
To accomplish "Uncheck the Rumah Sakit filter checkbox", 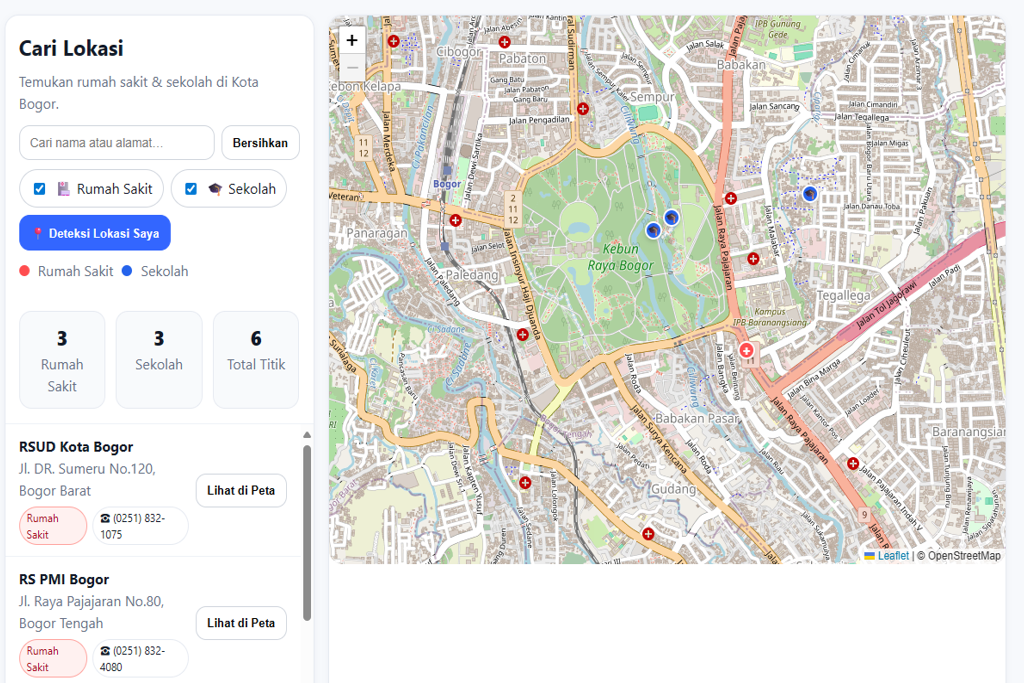I will click(x=39, y=189).
